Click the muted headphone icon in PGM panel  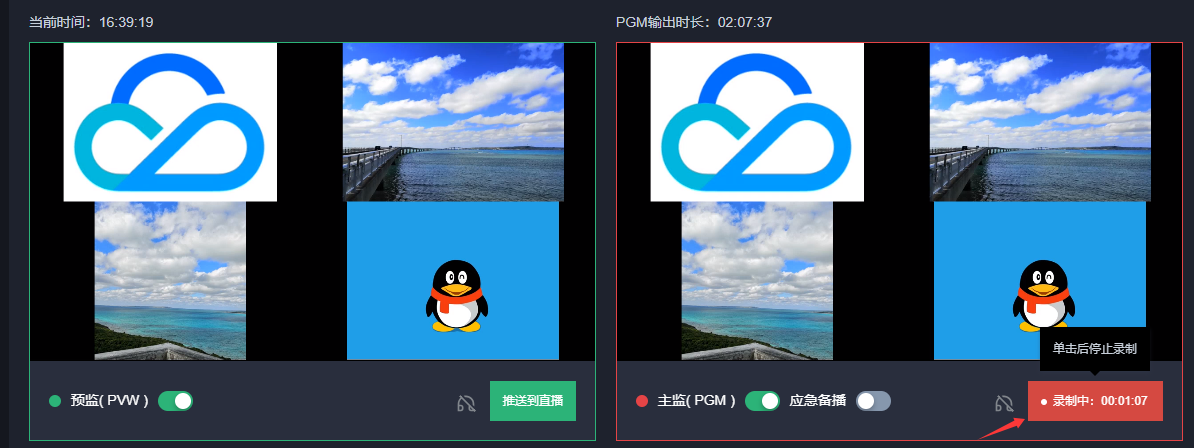1004,403
